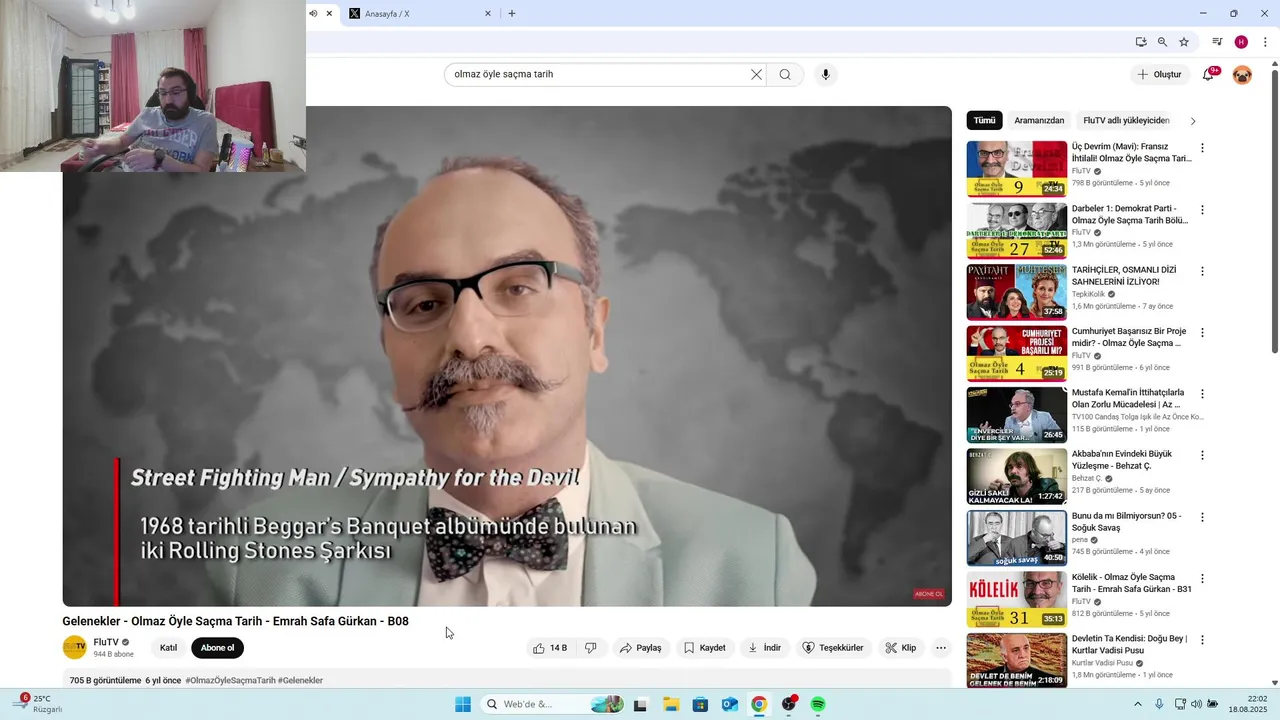Save the video with Kaydet
The image size is (1280, 720).
coord(704,648)
